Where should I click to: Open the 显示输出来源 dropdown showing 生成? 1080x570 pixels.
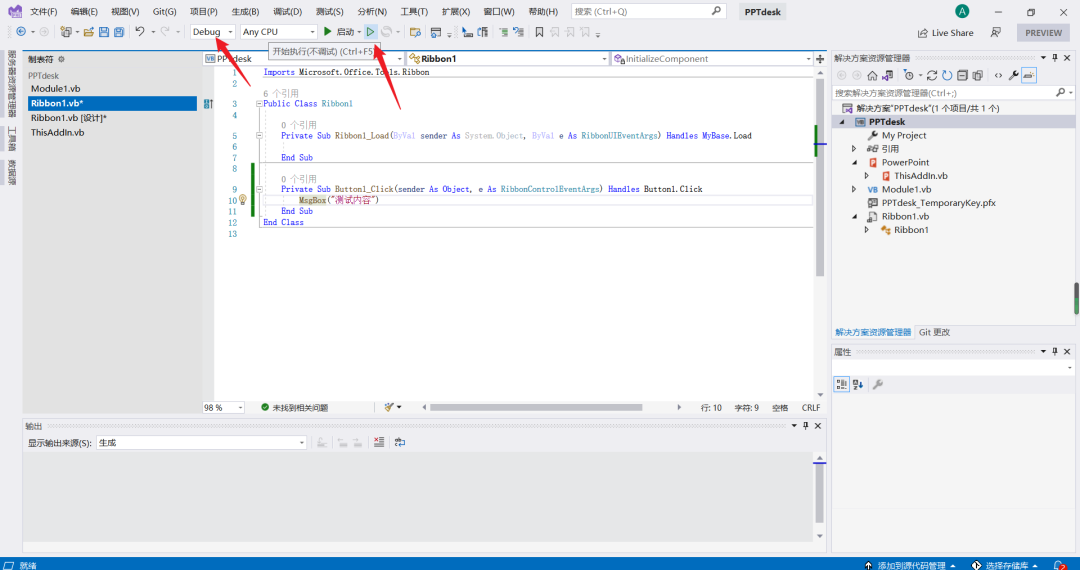[201, 443]
